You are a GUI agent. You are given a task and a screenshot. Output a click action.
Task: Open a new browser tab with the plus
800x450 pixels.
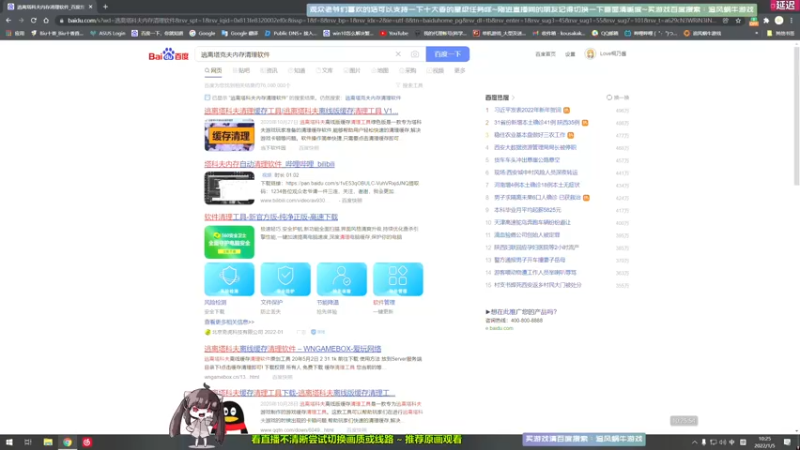pyautogui.click(x=105, y=7)
